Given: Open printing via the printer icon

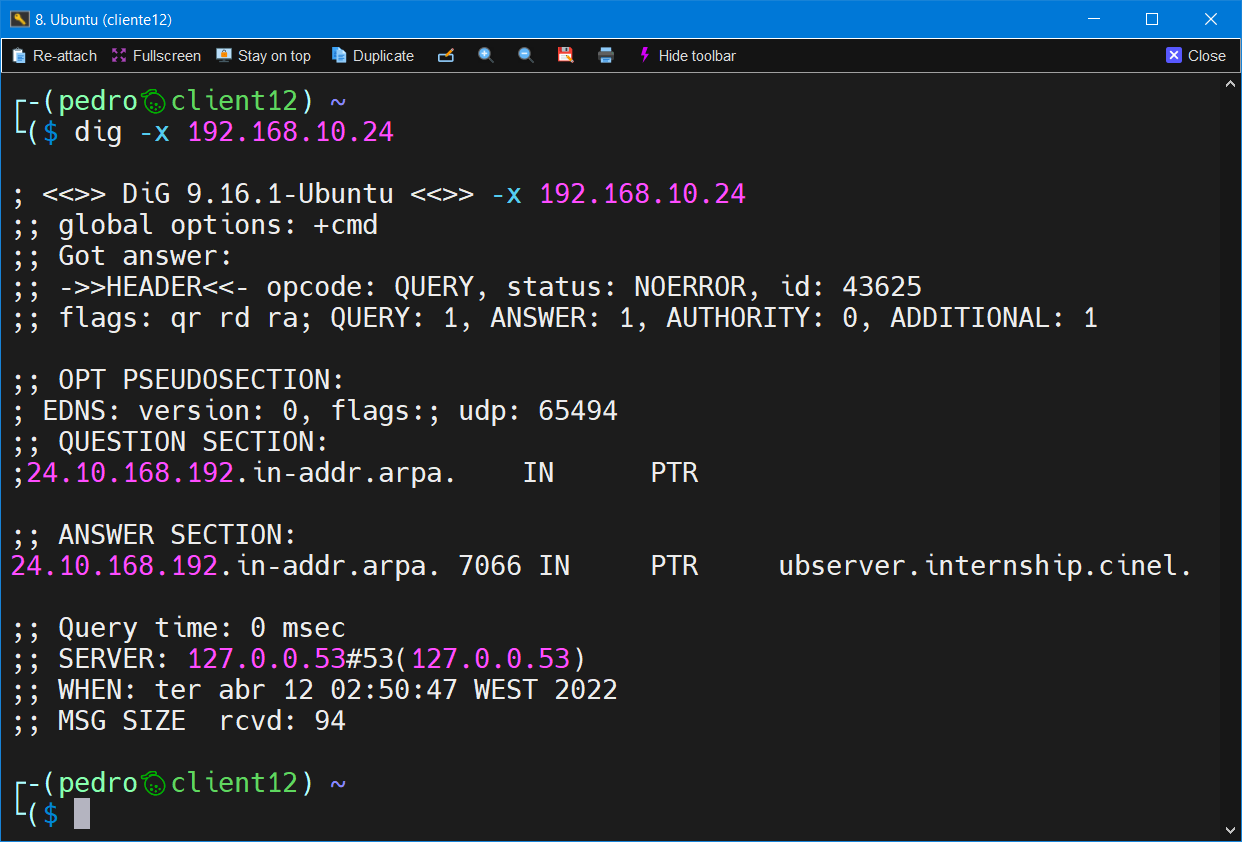Looking at the screenshot, I should tap(606, 56).
